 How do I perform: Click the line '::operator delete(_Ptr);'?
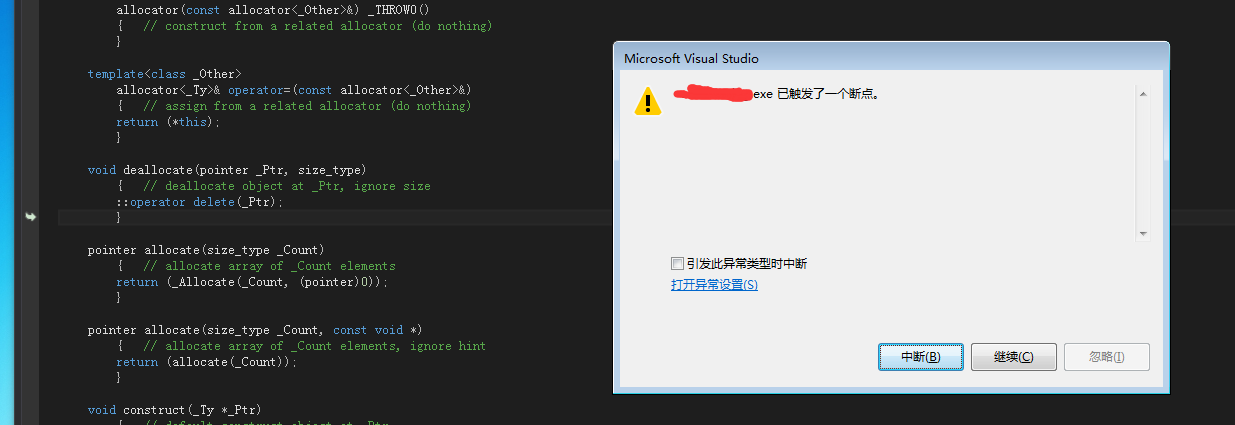tap(199, 202)
